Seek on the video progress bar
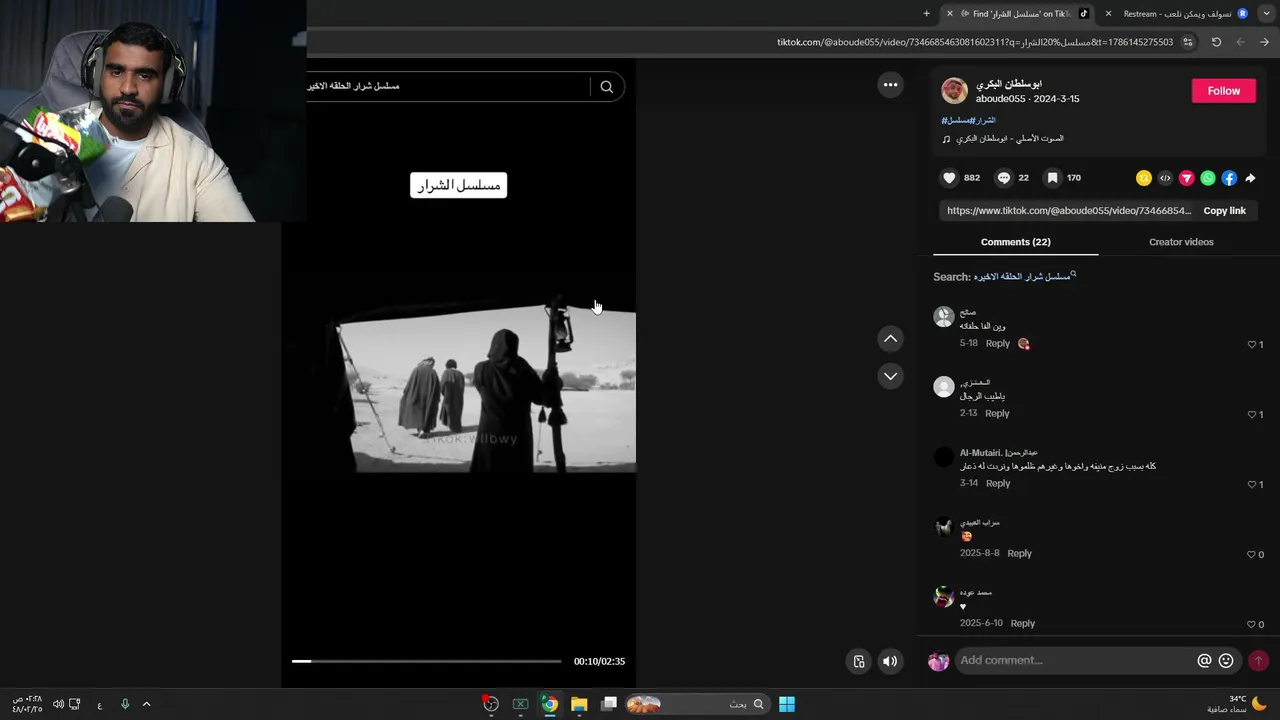1280x720 pixels. pos(426,661)
